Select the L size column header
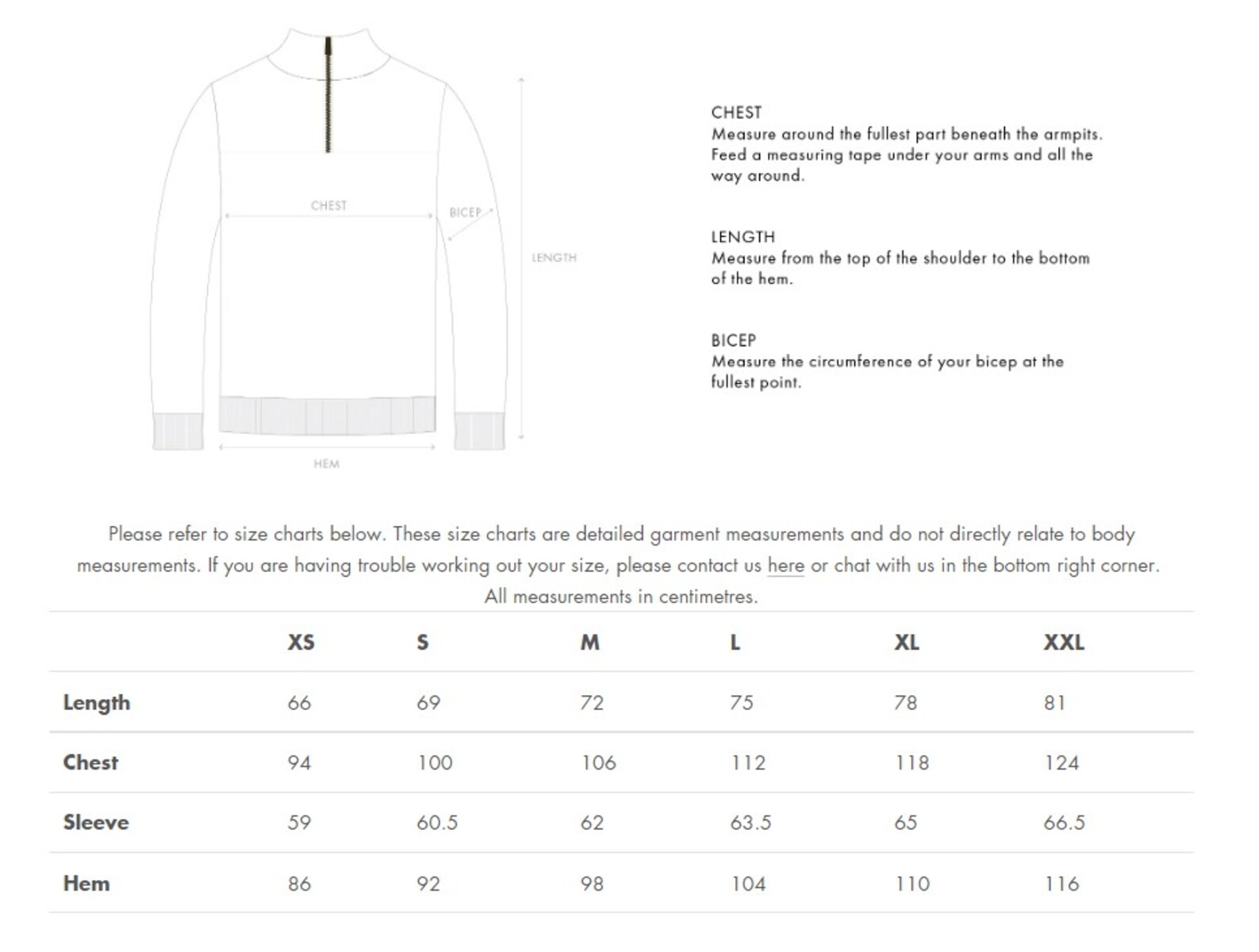 [735, 642]
